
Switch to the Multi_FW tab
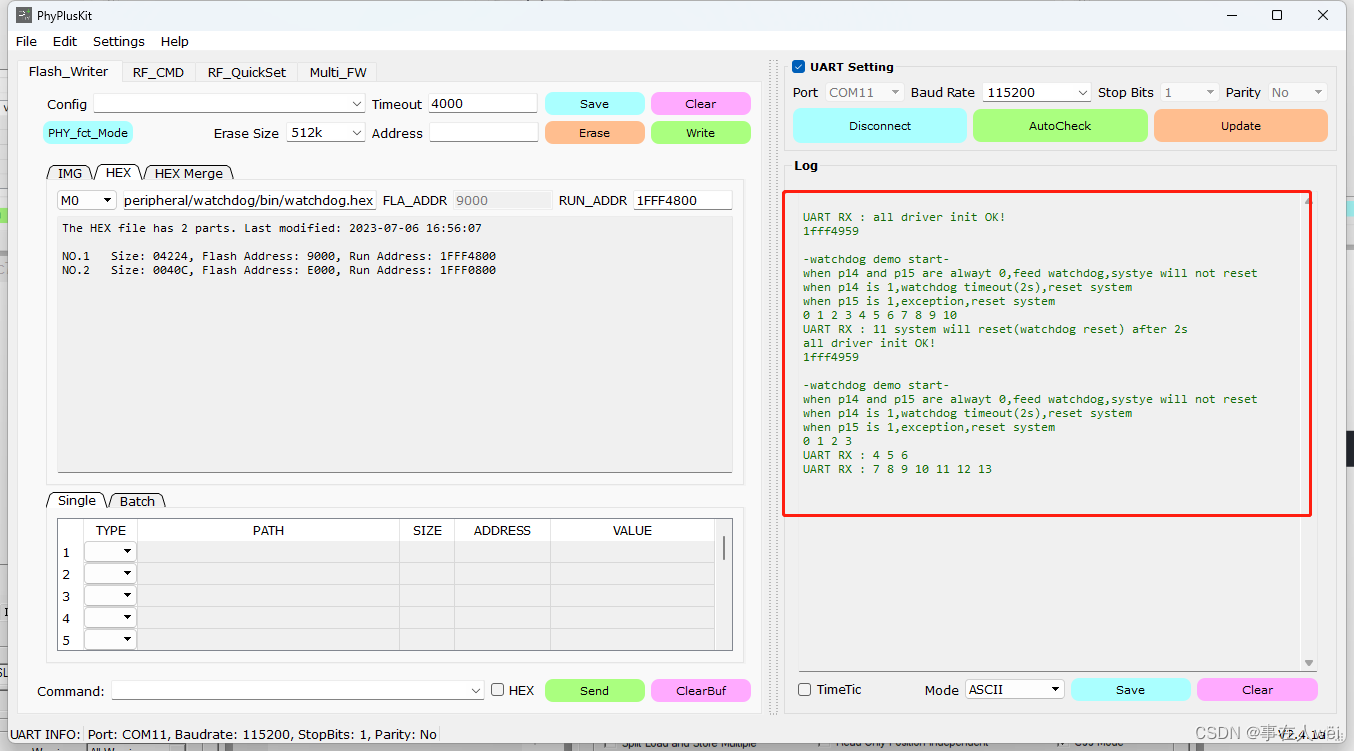(x=338, y=72)
